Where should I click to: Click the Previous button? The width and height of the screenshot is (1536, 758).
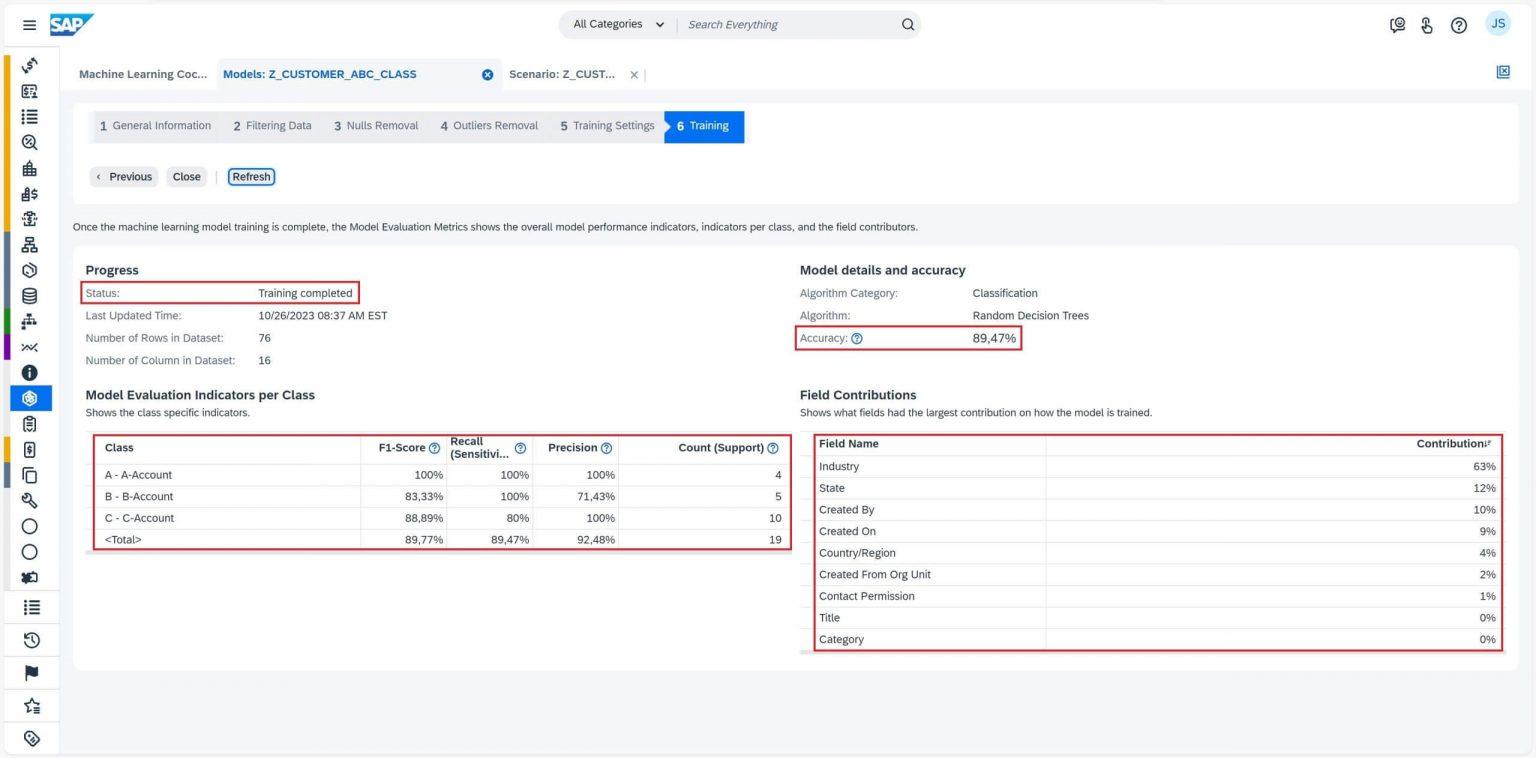(x=124, y=177)
